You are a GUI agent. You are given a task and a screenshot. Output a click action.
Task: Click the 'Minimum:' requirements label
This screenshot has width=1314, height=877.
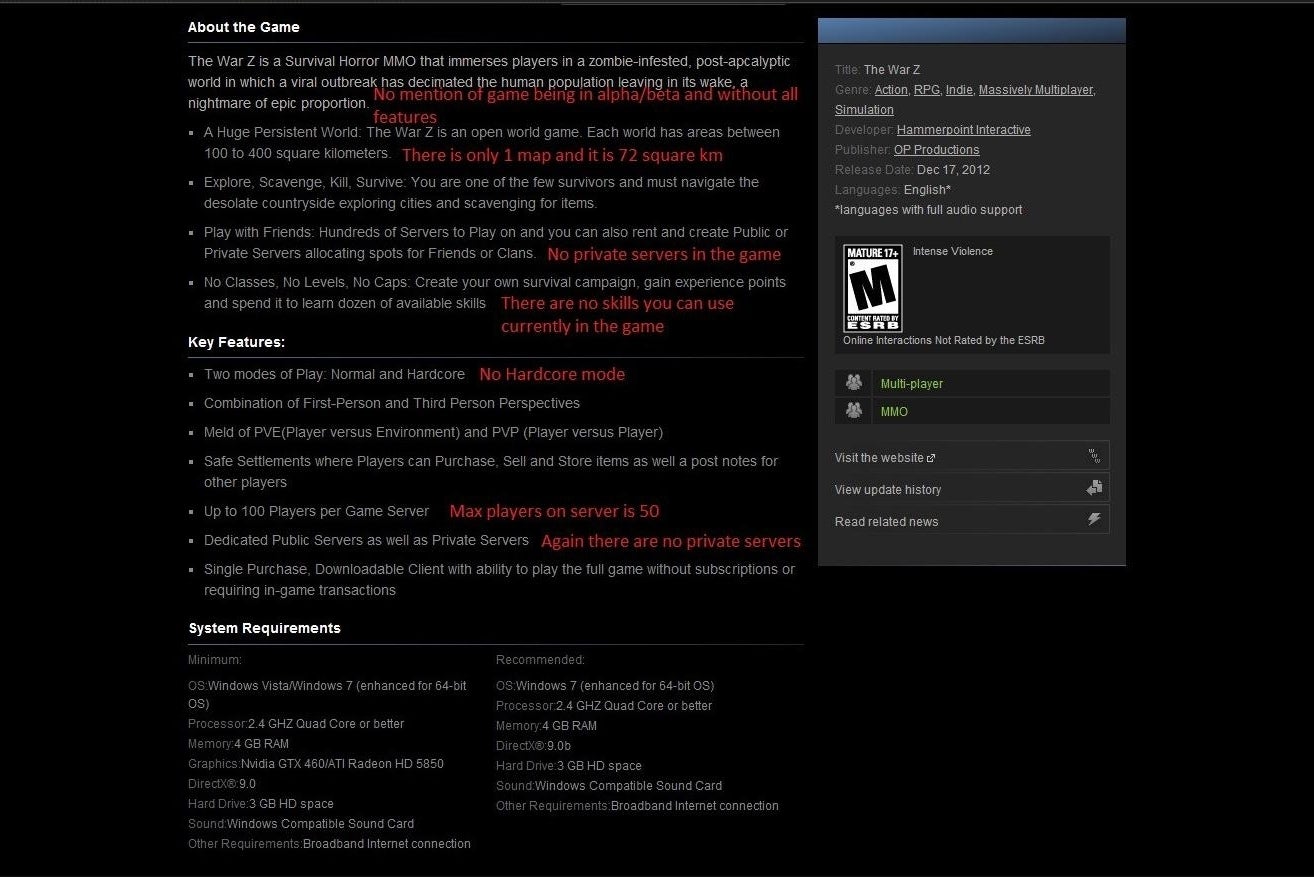[x=215, y=660]
